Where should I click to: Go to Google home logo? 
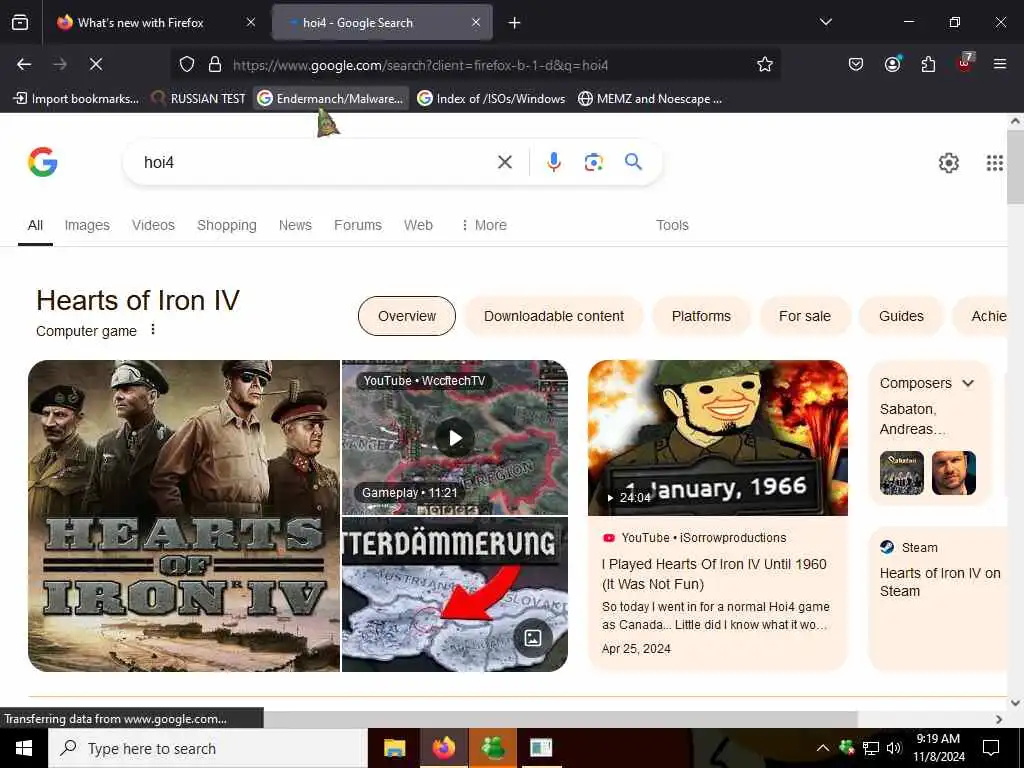point(43,162)
